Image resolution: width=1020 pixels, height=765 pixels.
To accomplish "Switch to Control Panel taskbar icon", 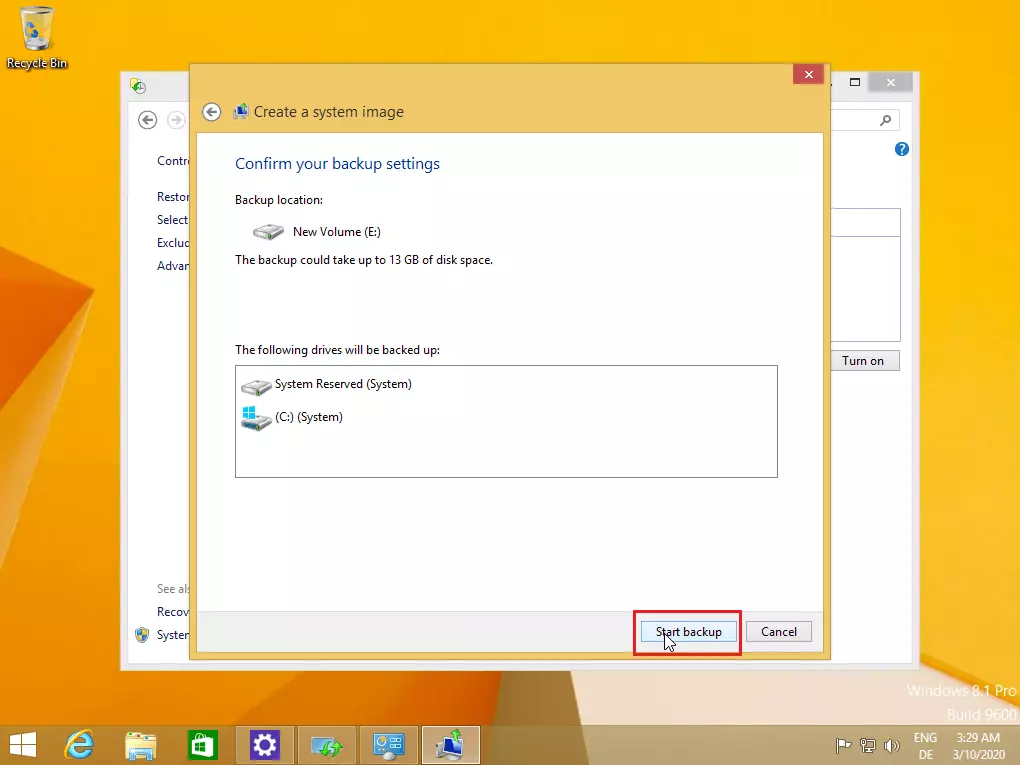I will [x=389, y=745].
